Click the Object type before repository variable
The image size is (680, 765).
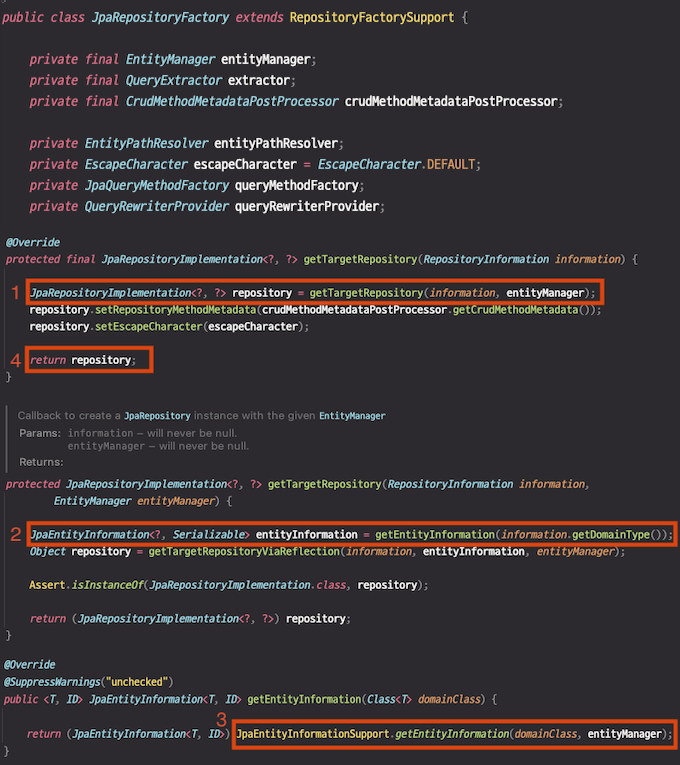pos(47,551)
